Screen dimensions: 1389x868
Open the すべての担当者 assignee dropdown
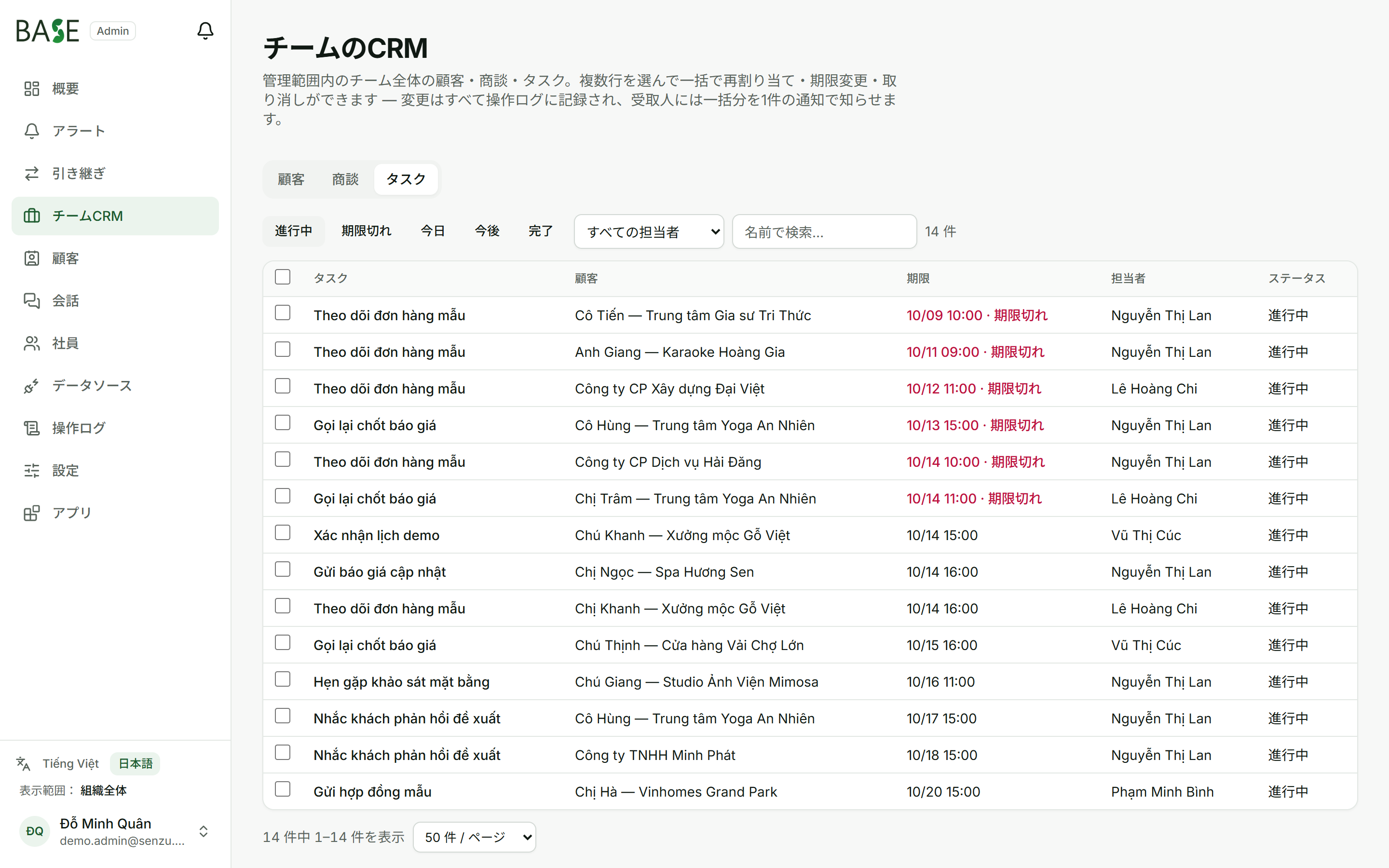(649, 231)
